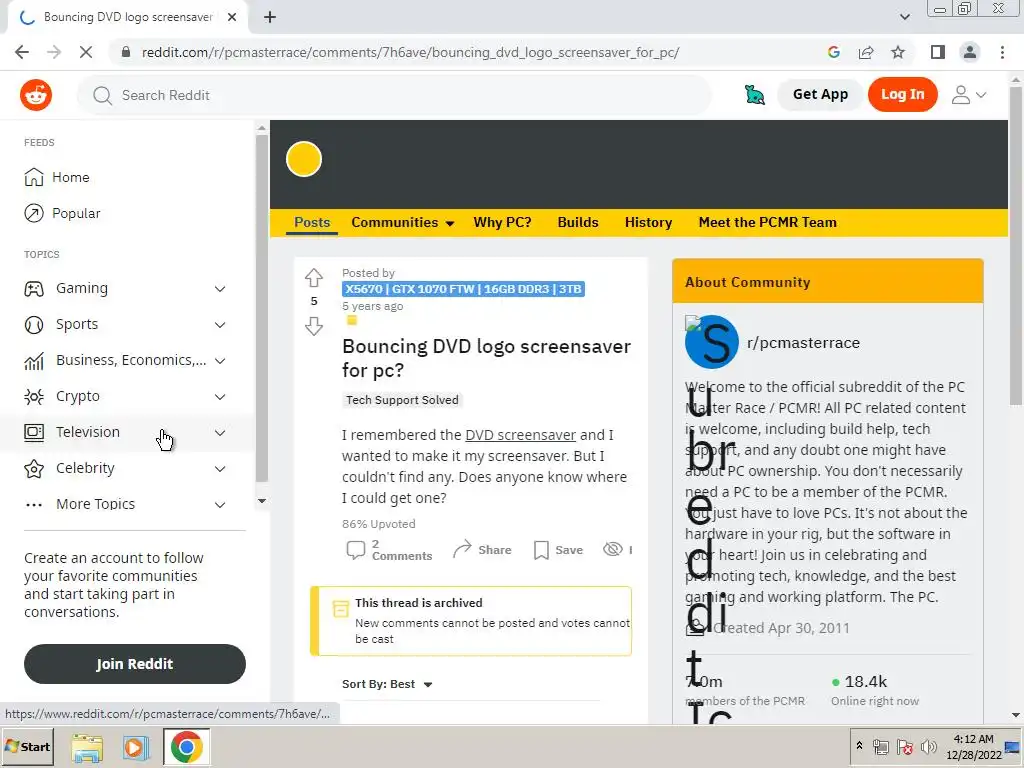Click the Reddit search magnifier icon
Image resolution: width=1024 pixels, height=768 pixels.
point(103,95)
